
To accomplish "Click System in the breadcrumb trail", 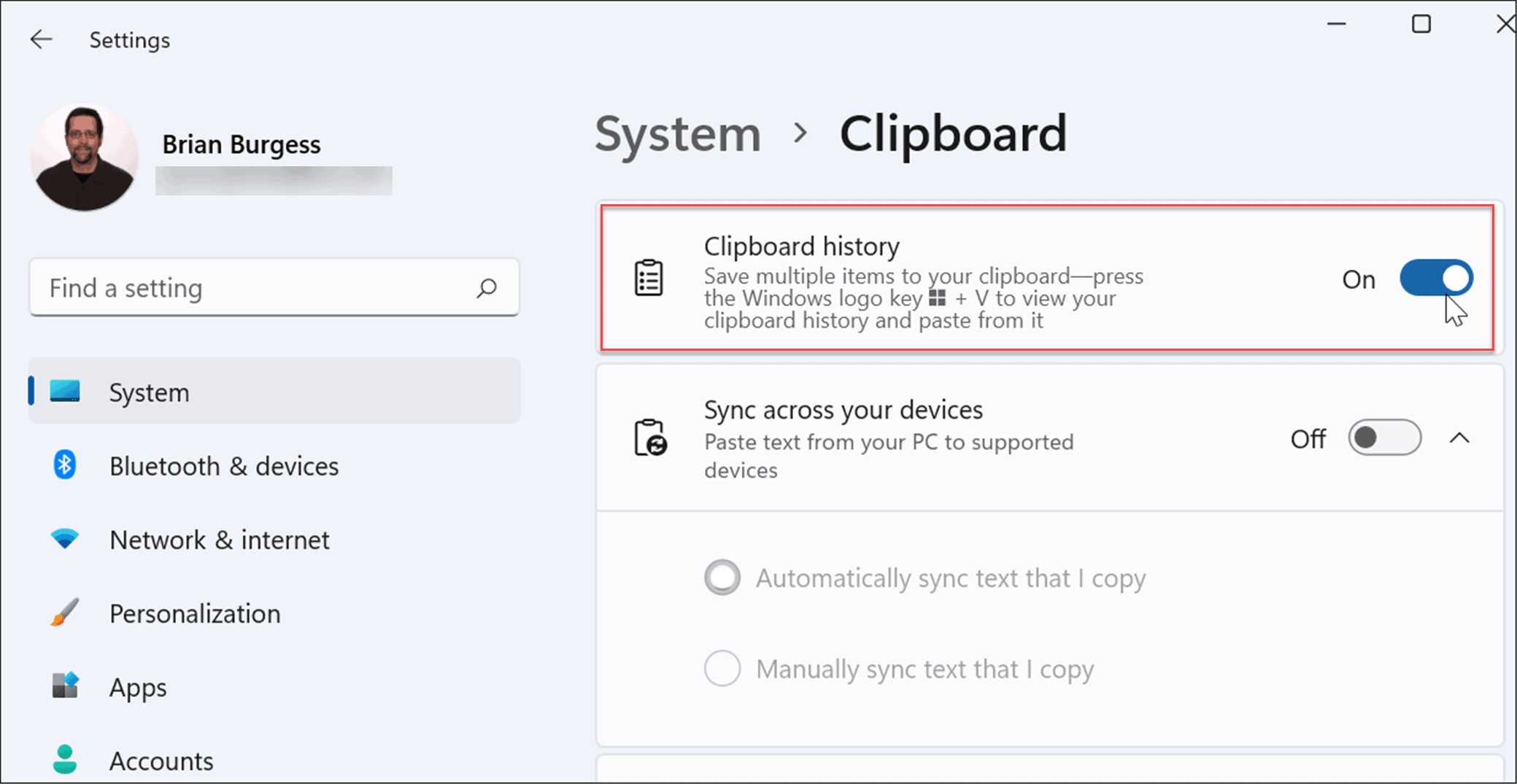I will 677,133.
